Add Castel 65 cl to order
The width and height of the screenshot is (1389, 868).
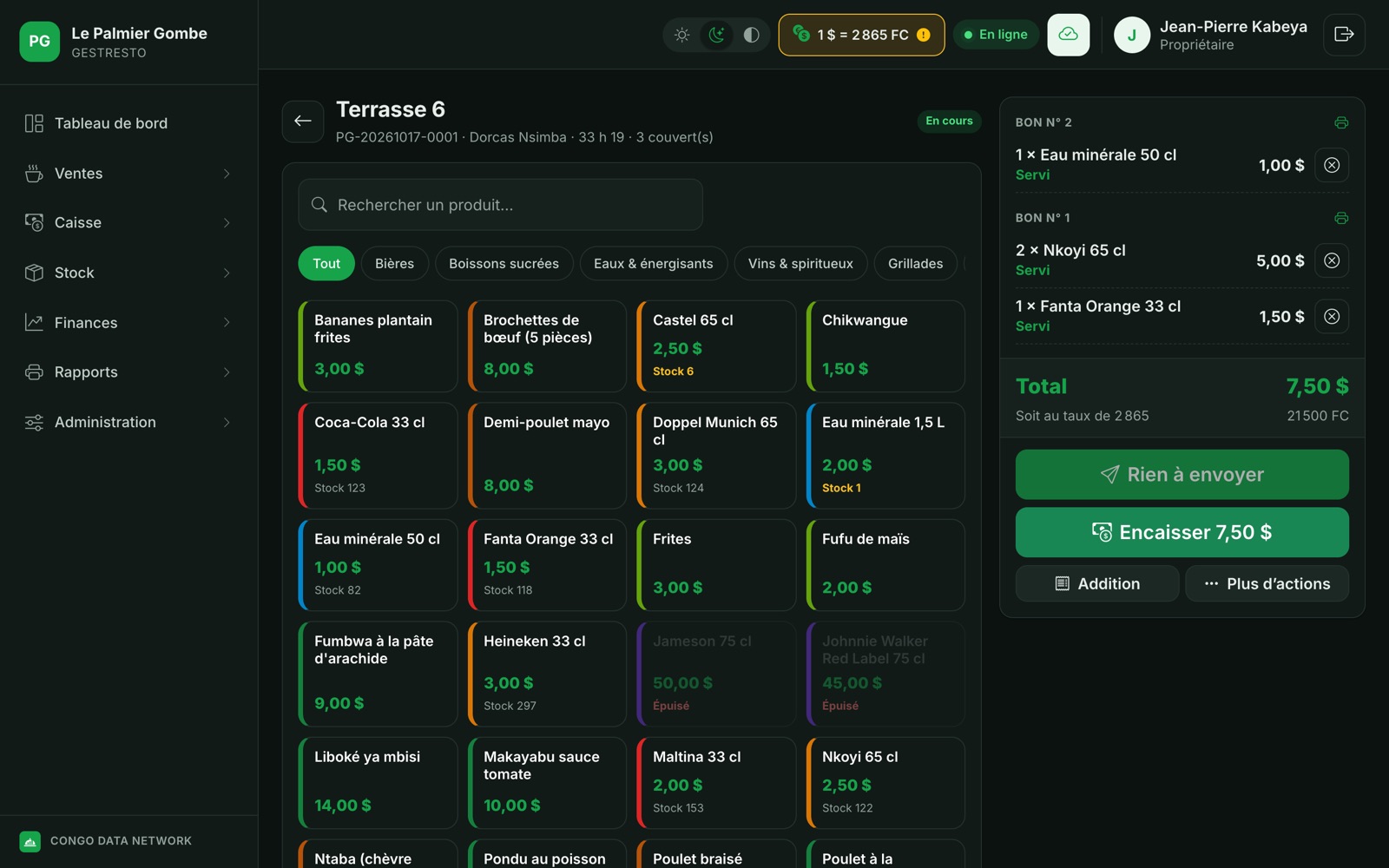click(716, 346)
